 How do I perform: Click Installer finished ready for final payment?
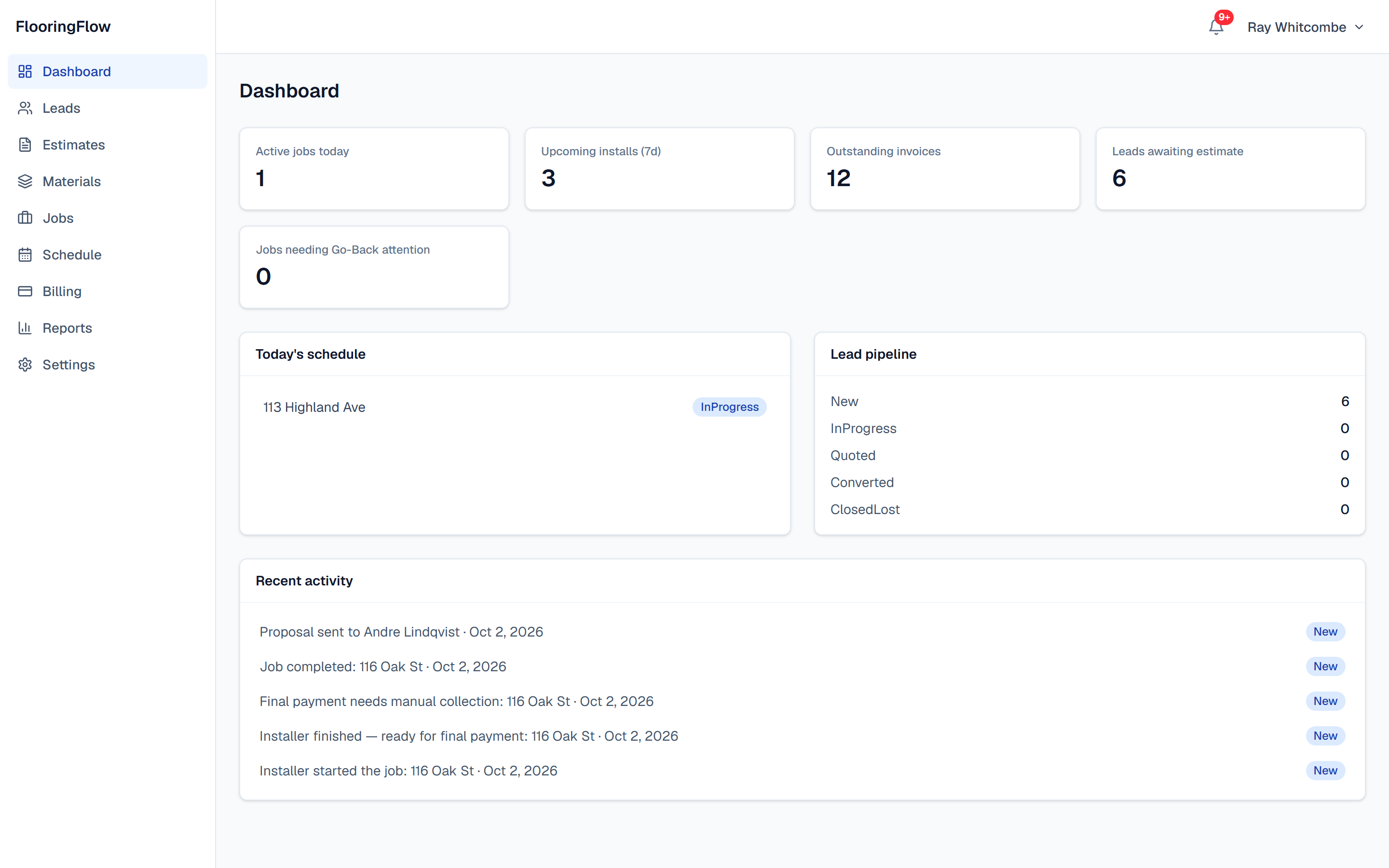click(x=802, y=736)
